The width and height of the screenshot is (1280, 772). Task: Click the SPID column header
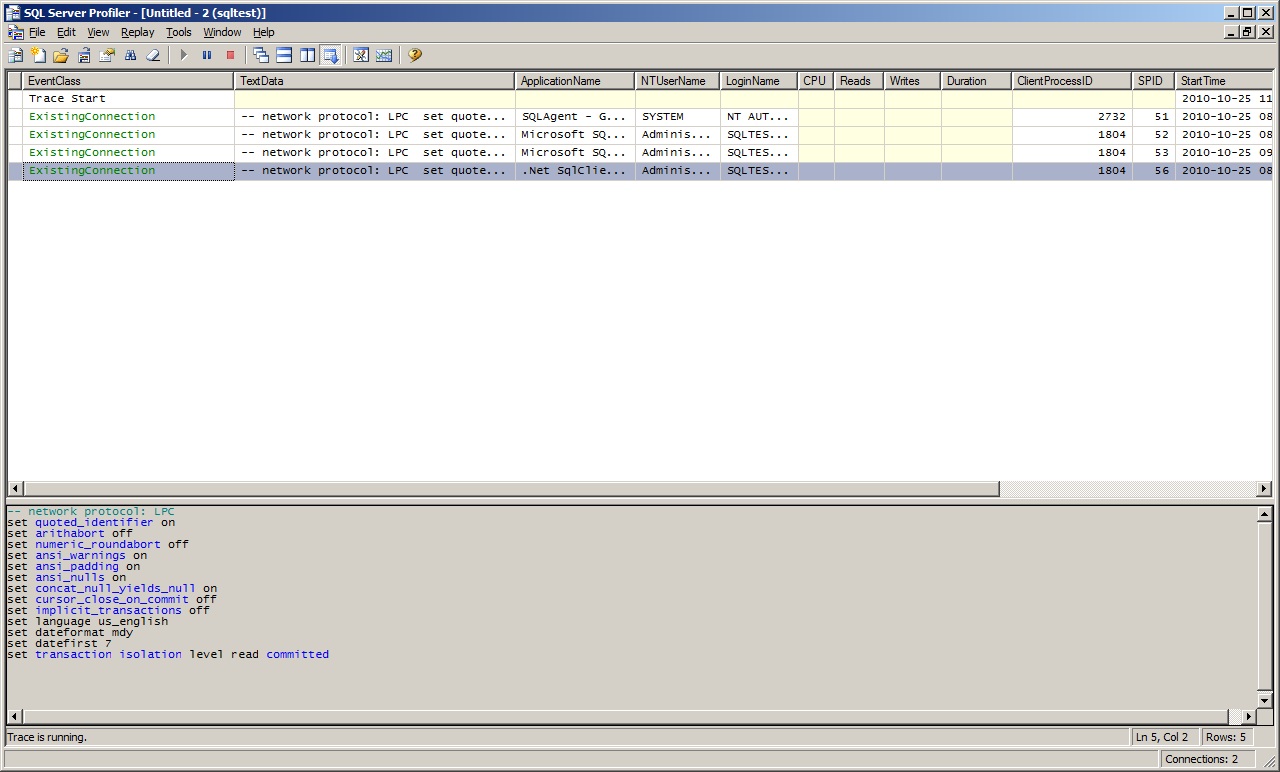[1154, 81]
